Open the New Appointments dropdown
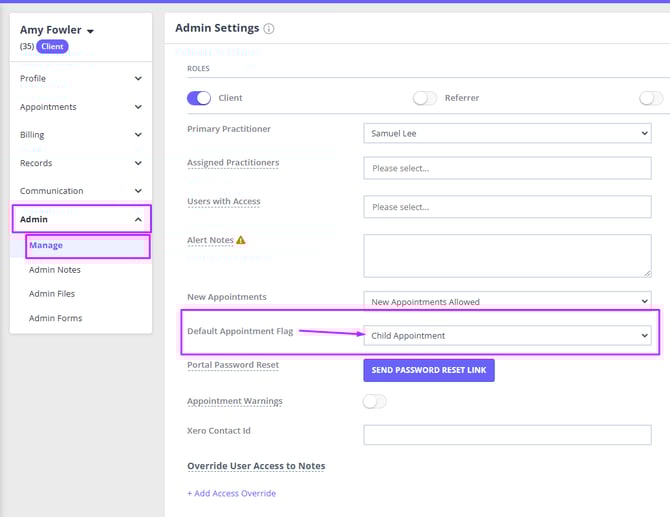 coord(507,301)
